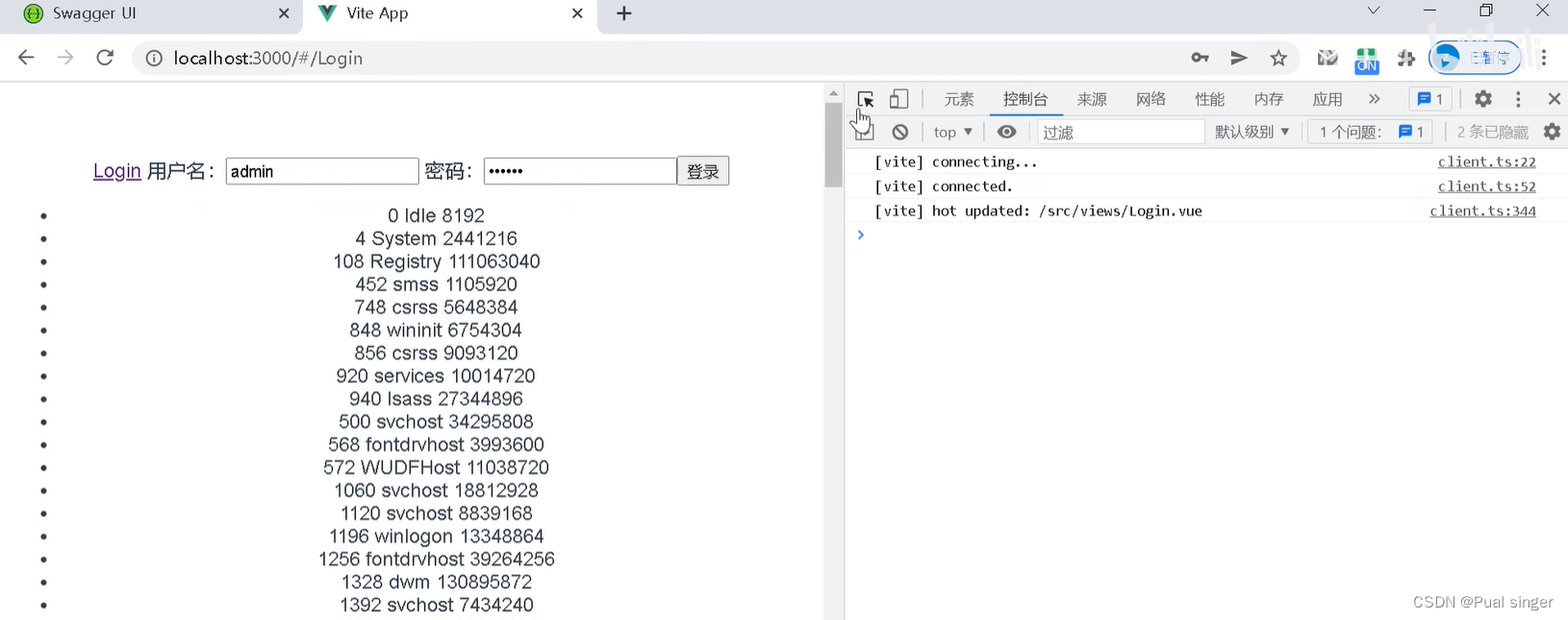
Task: Click the share/send page icon
Action: (x=1239, y=58)
